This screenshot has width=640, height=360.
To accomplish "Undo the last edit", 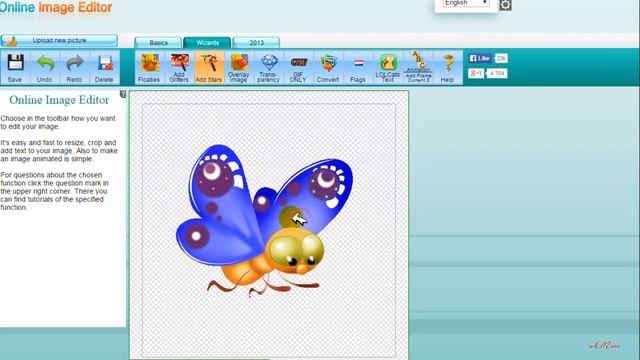I will tap(45, 67).
